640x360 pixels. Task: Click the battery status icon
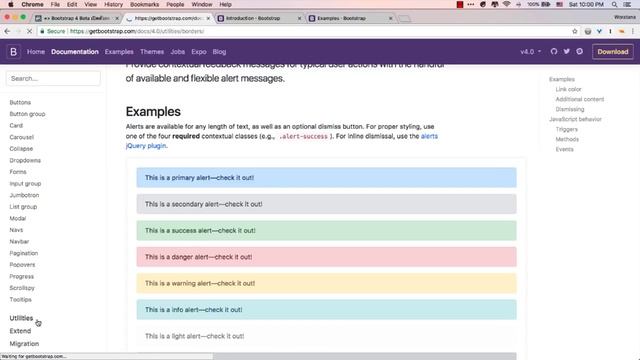pyautogui.click(x=546, y=4)
